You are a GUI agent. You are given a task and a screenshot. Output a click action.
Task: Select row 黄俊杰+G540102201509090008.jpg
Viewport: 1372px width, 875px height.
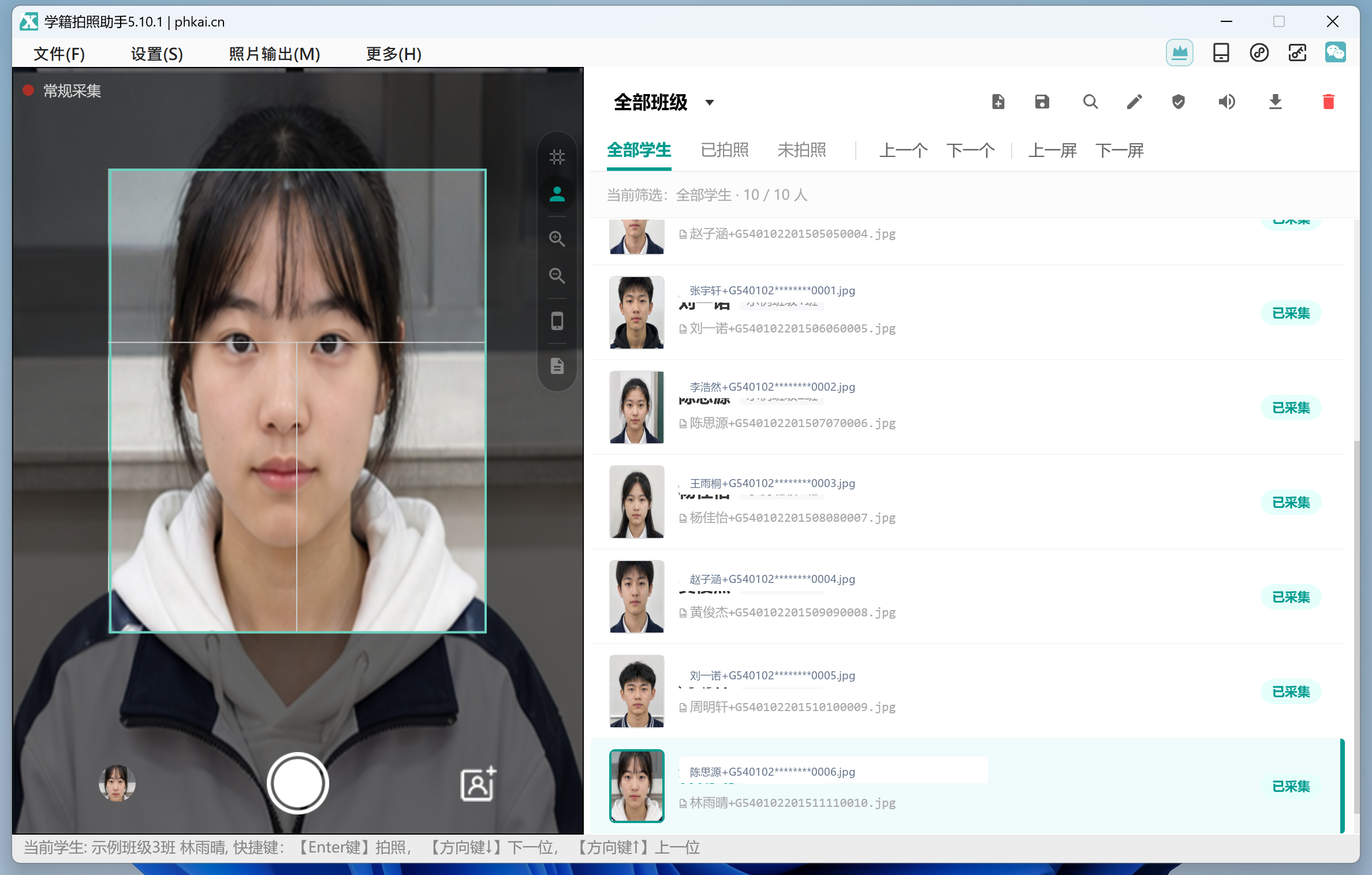[x=968, y=597]
